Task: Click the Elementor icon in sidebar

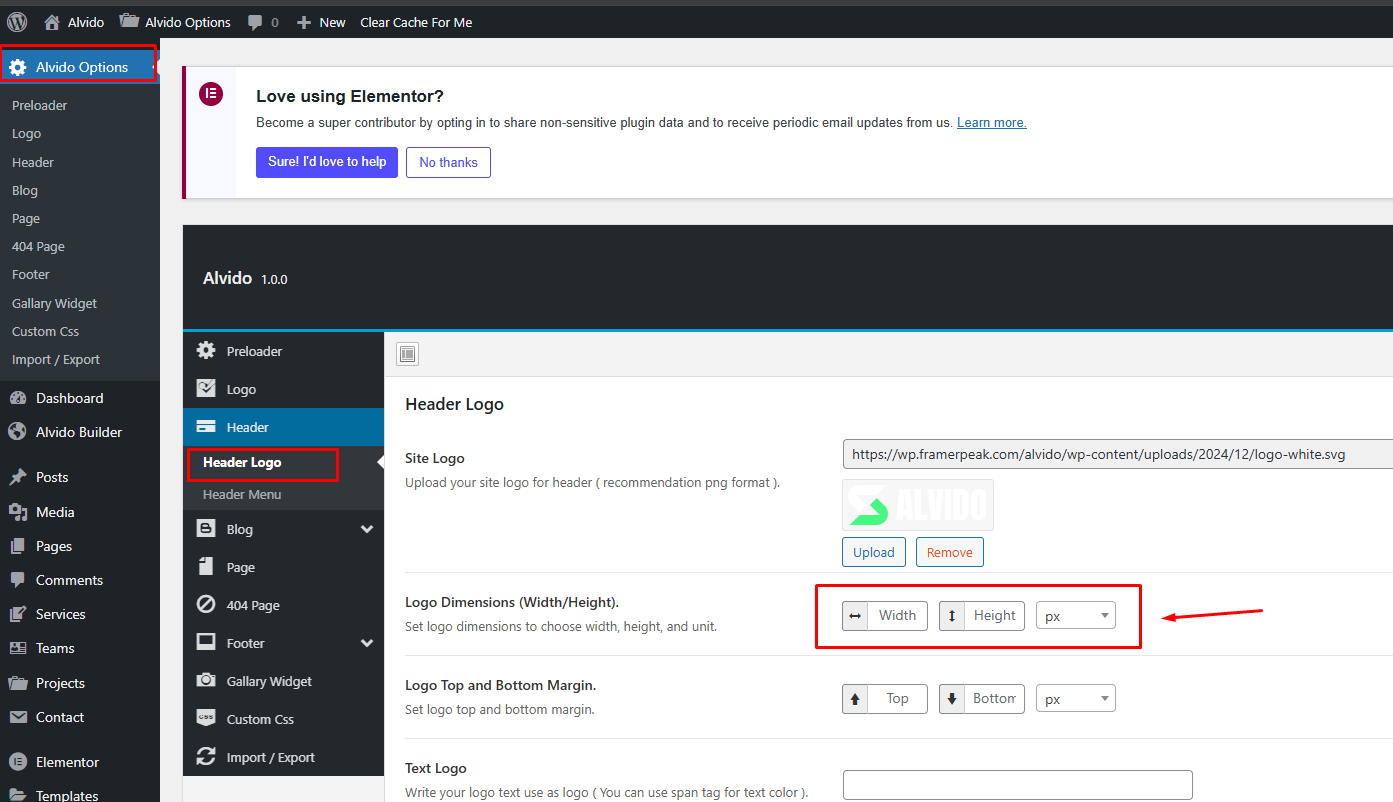Action: pyautogui.click(x=17, y=762)
